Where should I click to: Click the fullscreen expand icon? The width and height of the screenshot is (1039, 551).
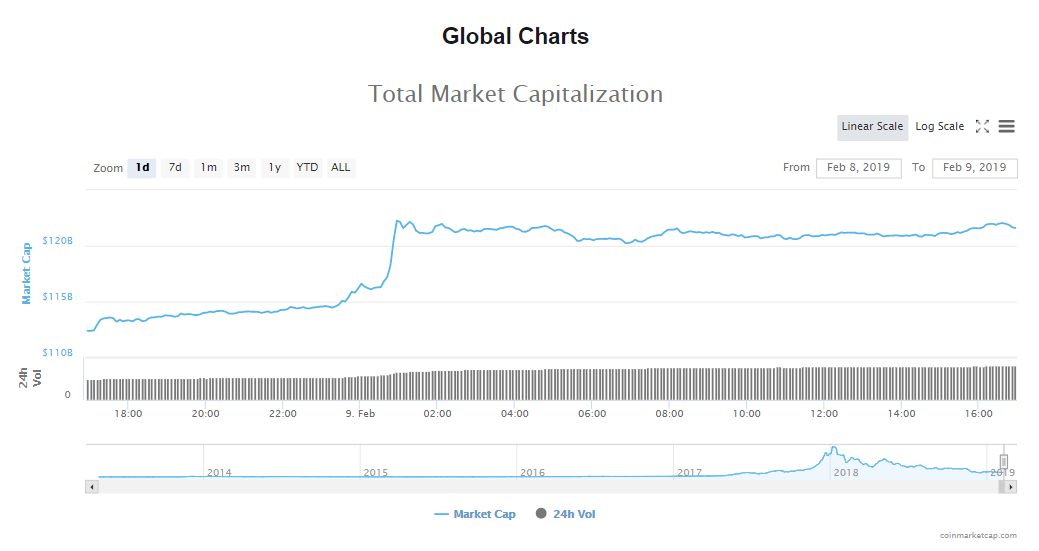click(x=982, y=126)
